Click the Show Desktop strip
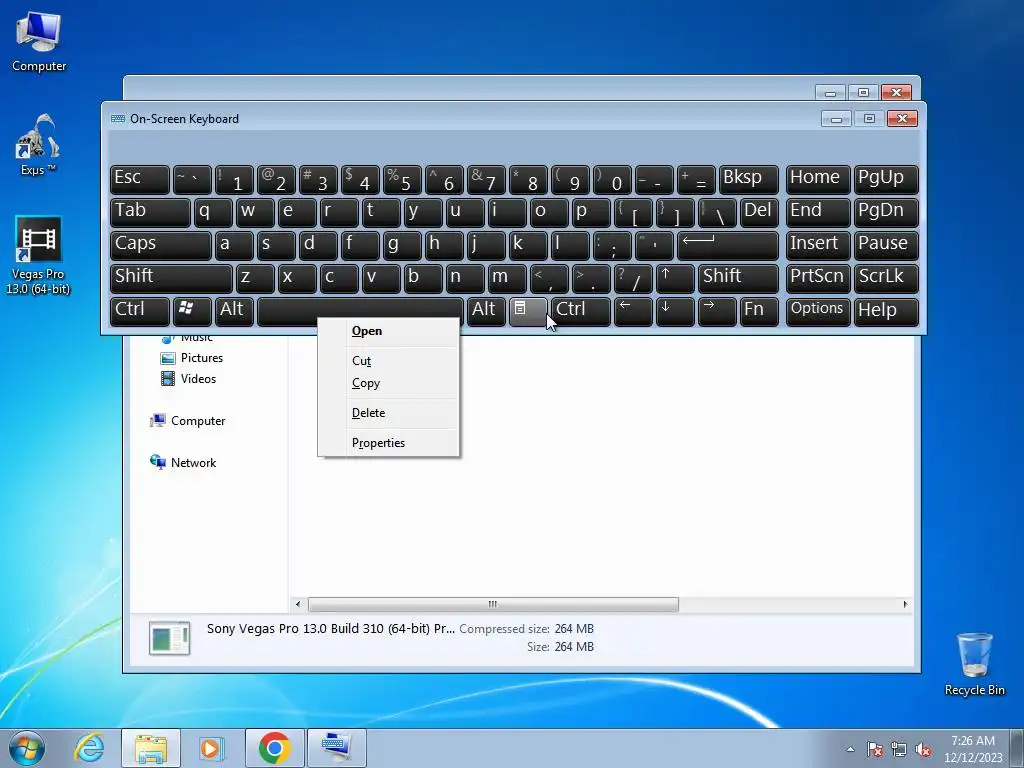1024x768 pixels. click(1019, 748)
